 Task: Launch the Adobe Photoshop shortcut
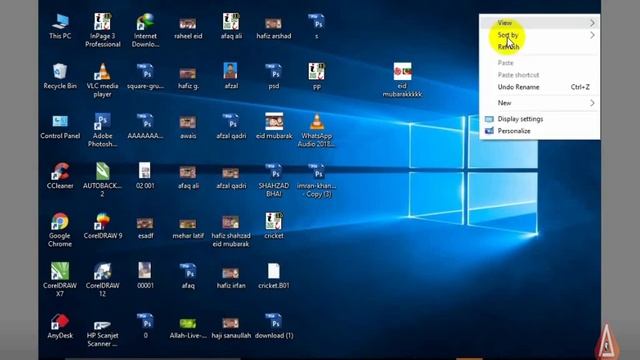(102, 130)
